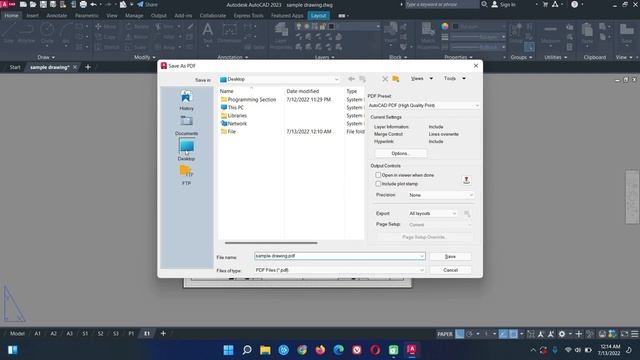Expand the File name dropdown arrow
The image size is (640, 360).
(x=422, y=256)
